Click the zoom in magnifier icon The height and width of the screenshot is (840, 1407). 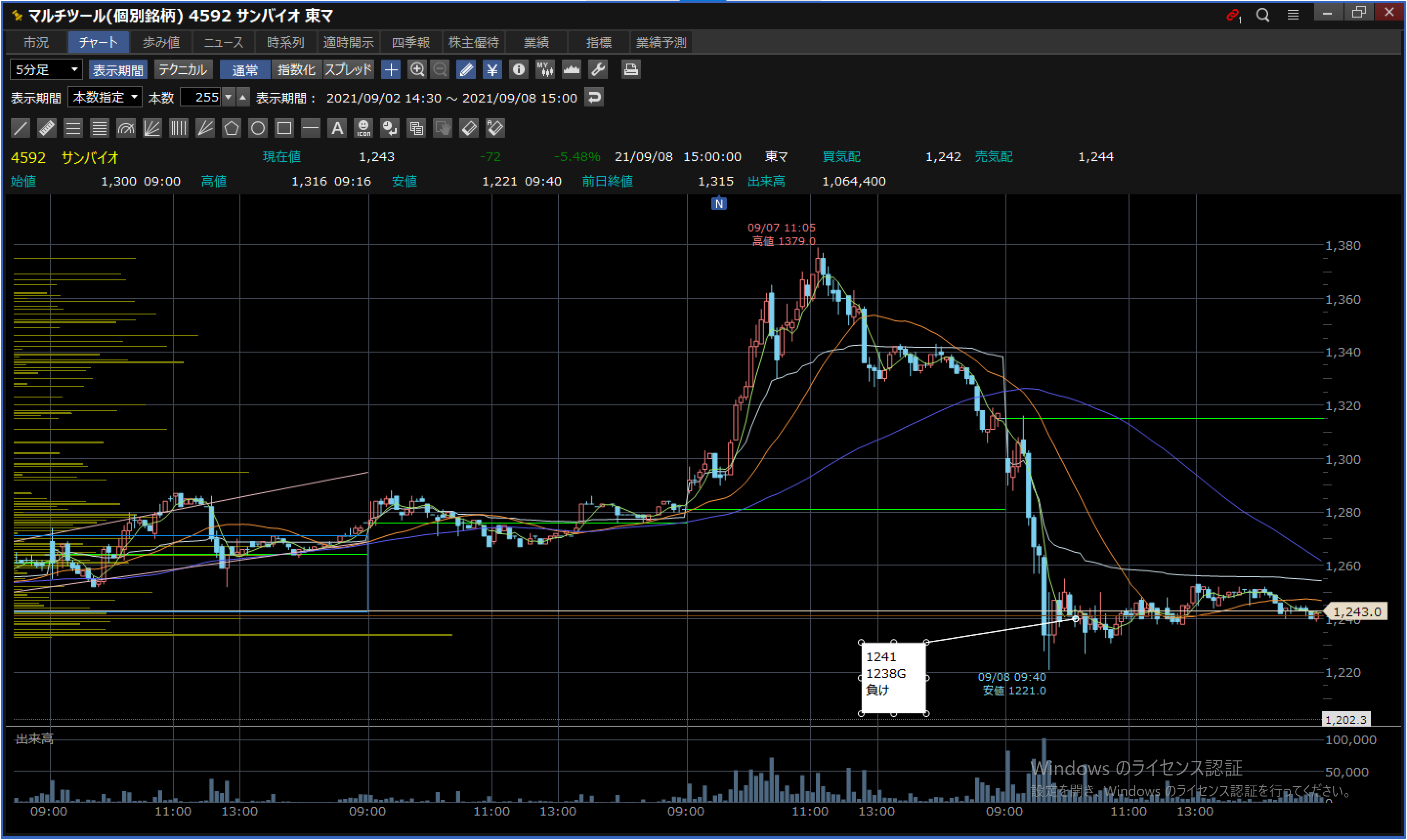coord(417,70)
